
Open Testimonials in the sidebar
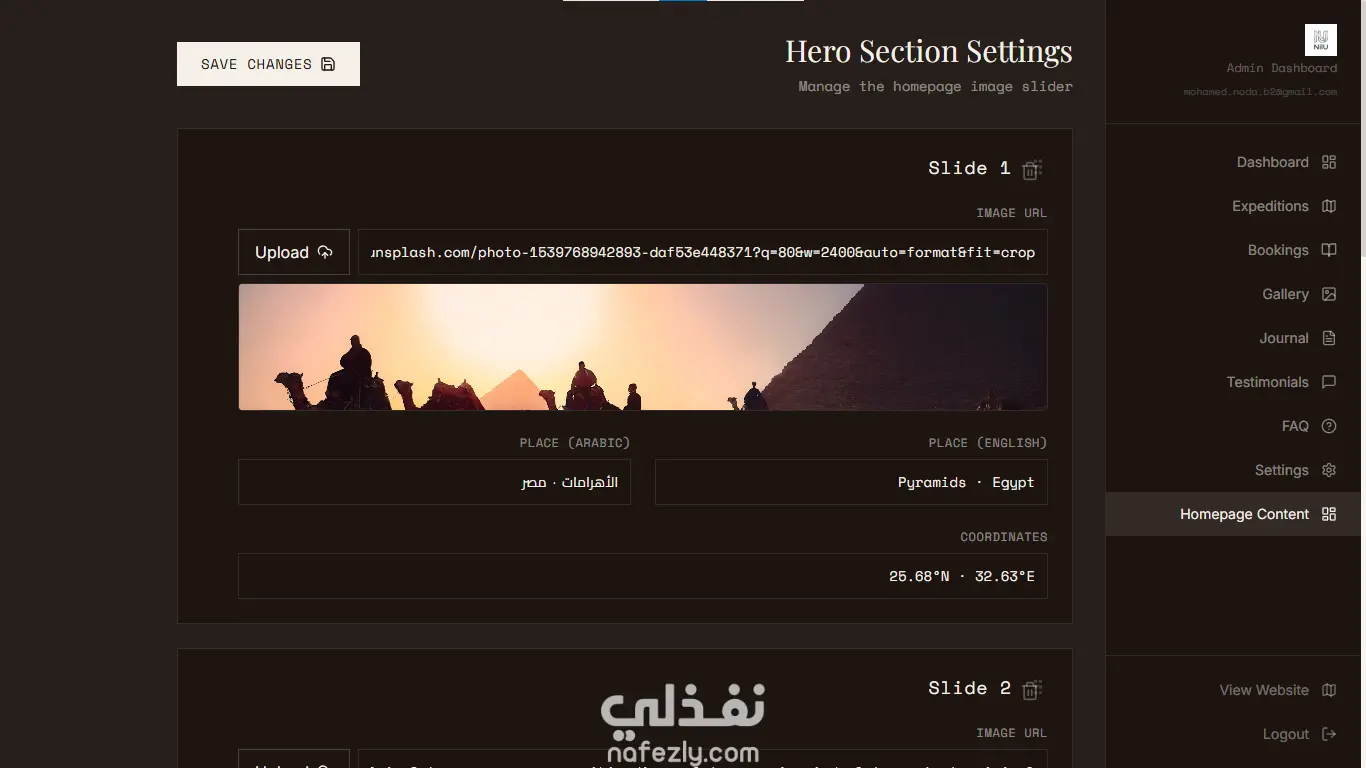point(1233,382)
